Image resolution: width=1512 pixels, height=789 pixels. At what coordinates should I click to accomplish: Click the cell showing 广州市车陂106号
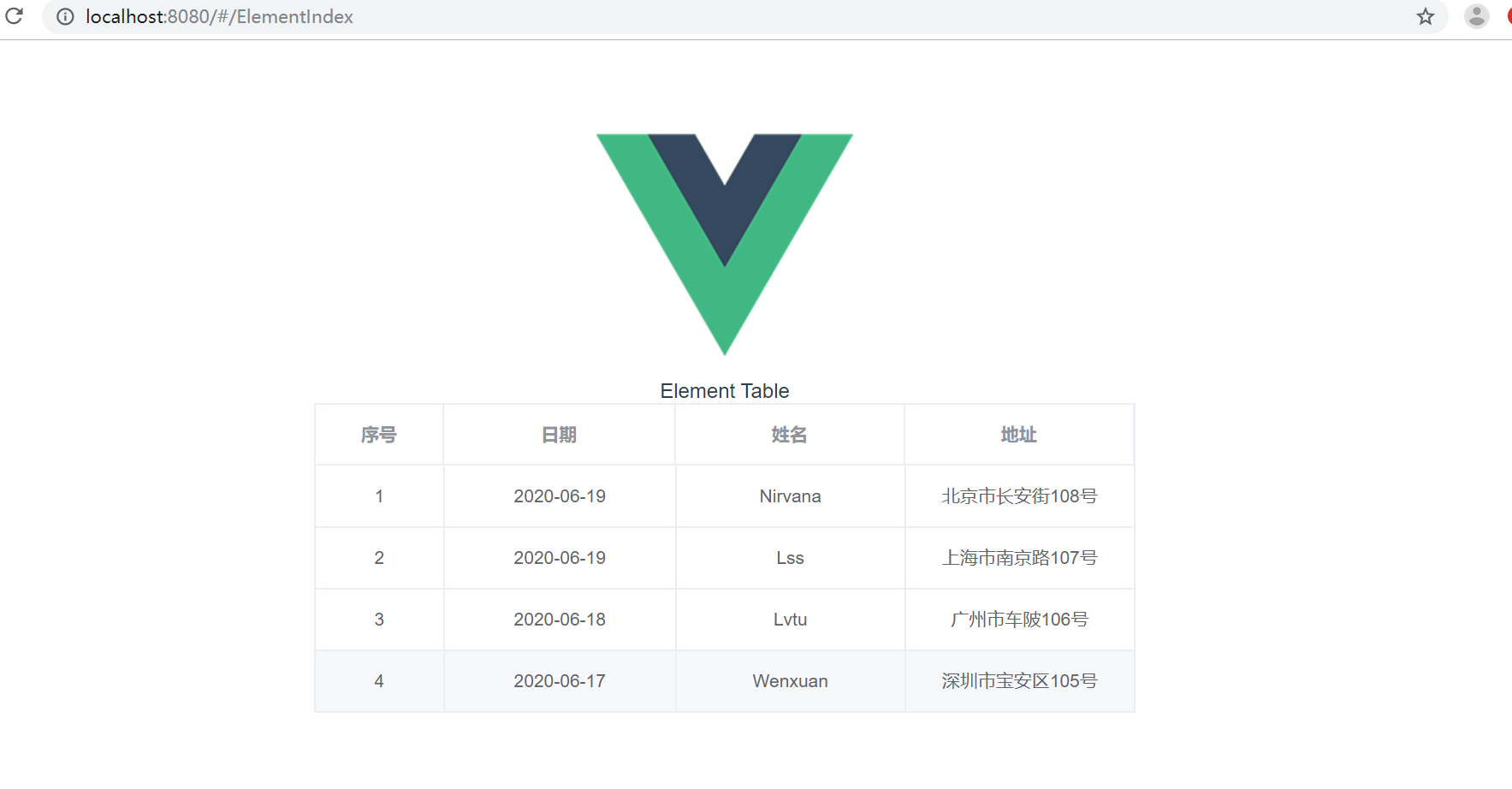(1019, 619)
